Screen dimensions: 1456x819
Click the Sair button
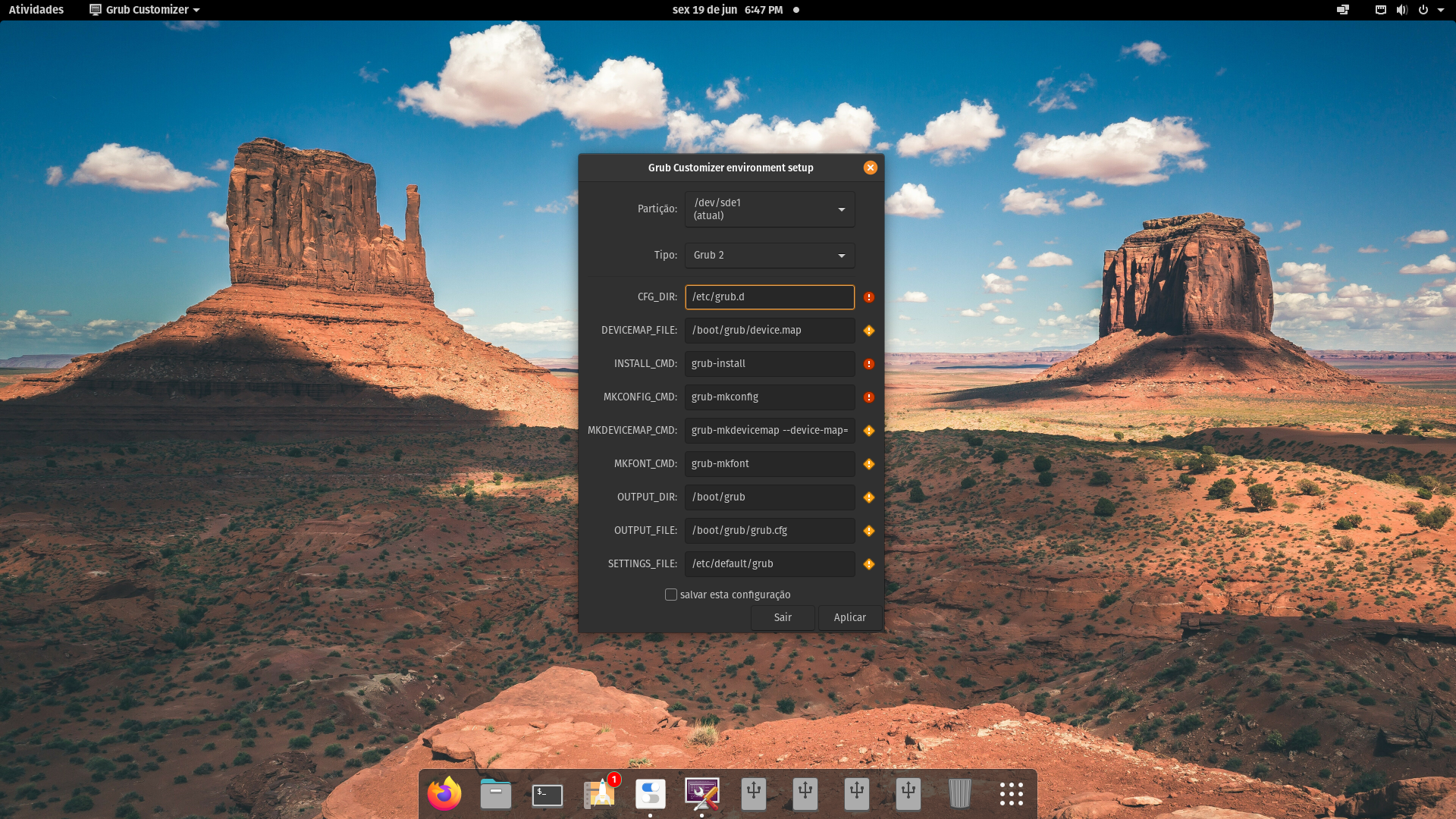click(x=783, y=617)
